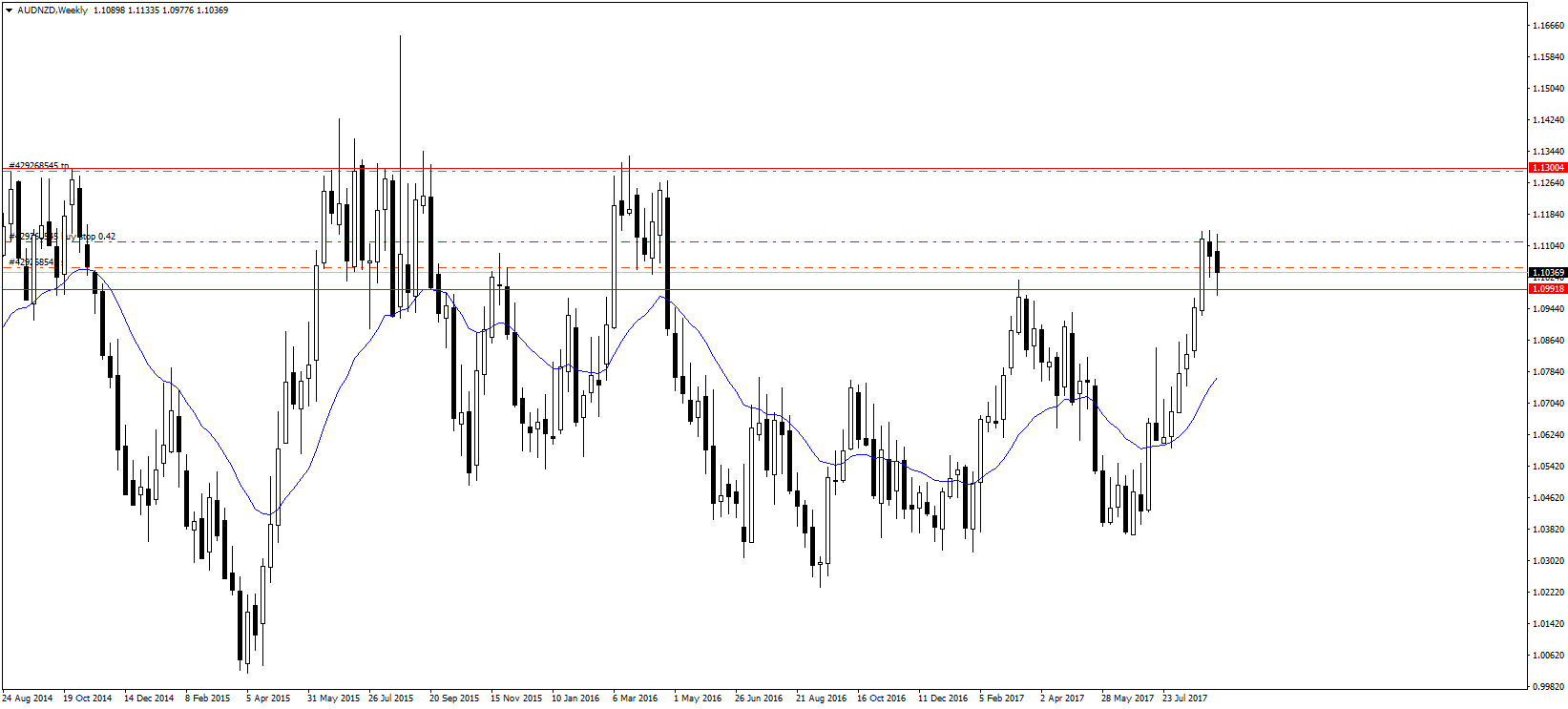
Task: Click the 1.11040 price axis label
Action: pos(1547,246)
